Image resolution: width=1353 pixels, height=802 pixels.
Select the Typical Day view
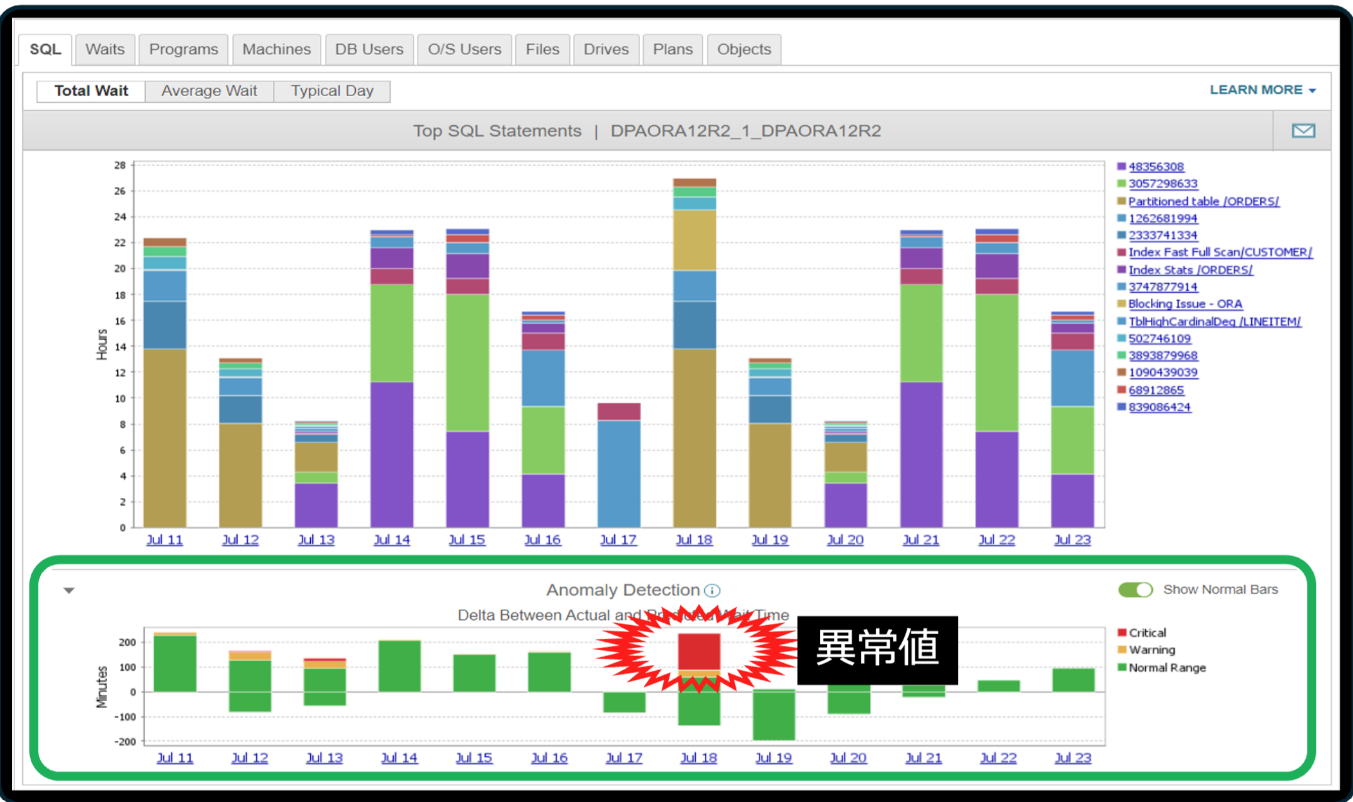(332, 91)
